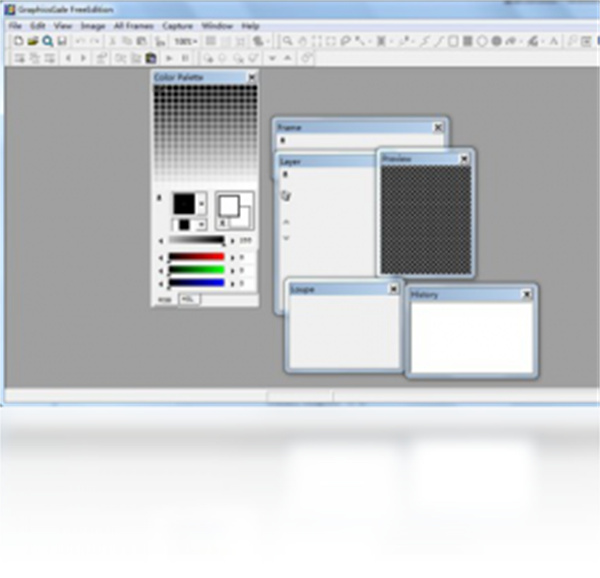Switch to the RGB tab
600x578 pixels.
click(x=165, y=300)
